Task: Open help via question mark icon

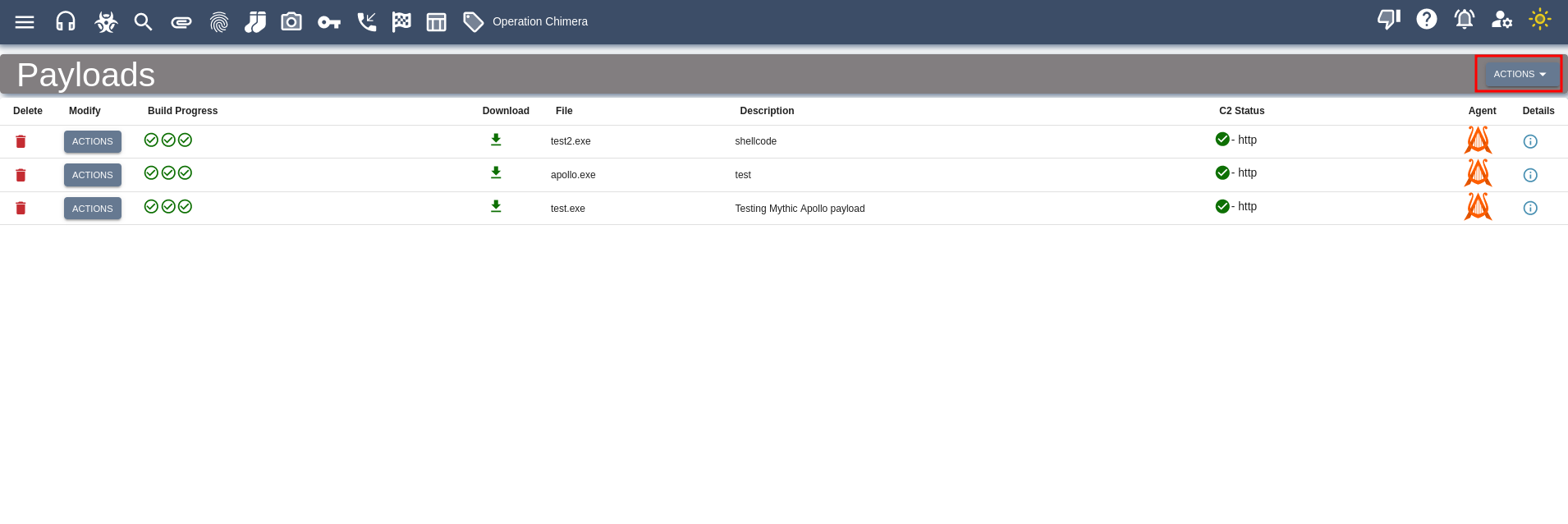Action: [1427, 19]
